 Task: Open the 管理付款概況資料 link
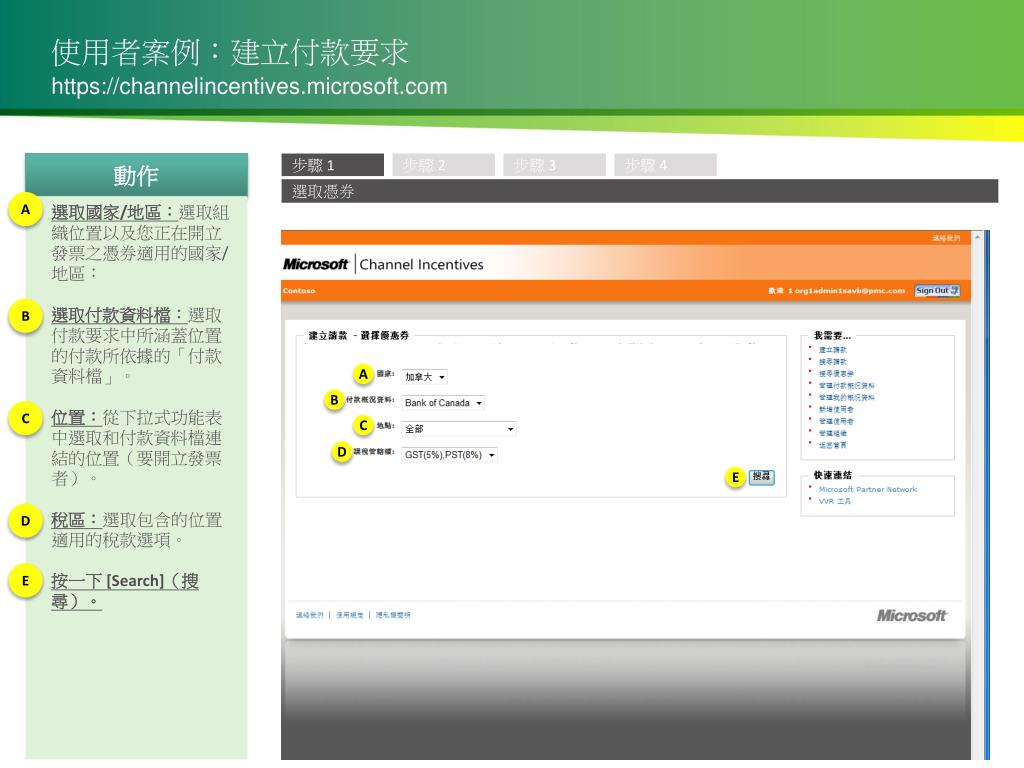click(x=846, y=385)
